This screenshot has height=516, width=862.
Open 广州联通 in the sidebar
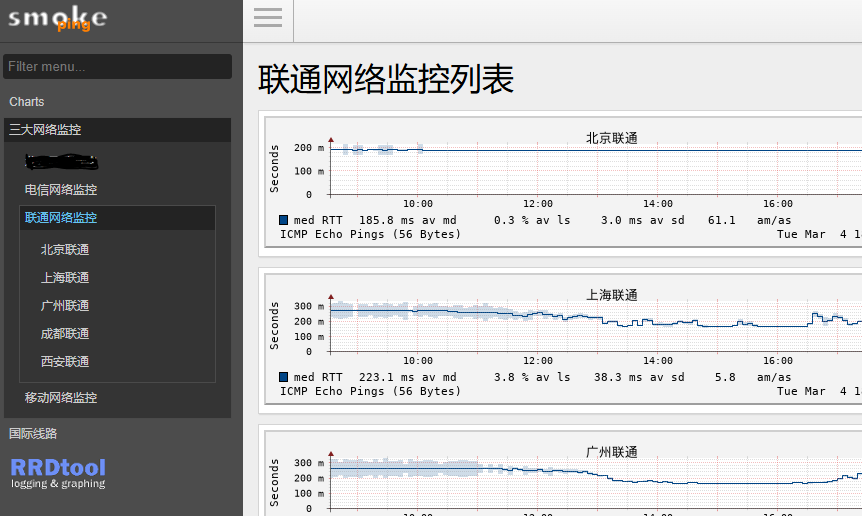tap(65, 306)
